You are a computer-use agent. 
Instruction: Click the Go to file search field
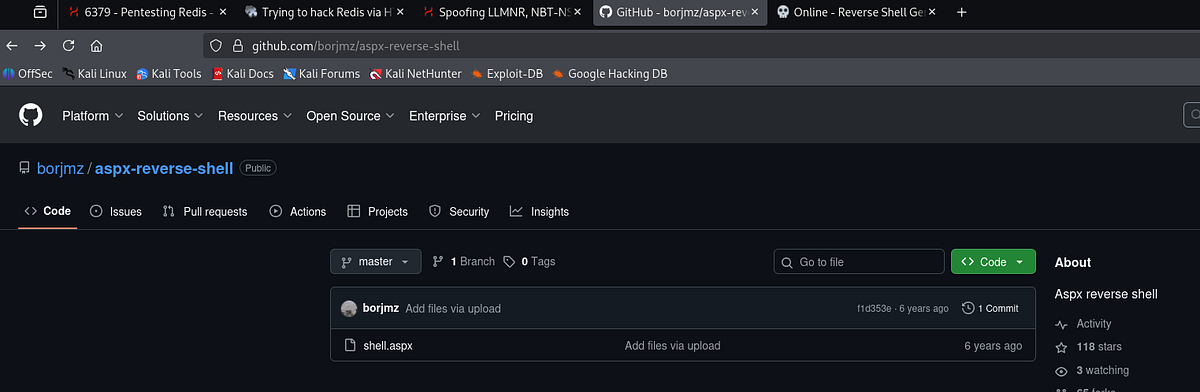[x=859, y=261]
